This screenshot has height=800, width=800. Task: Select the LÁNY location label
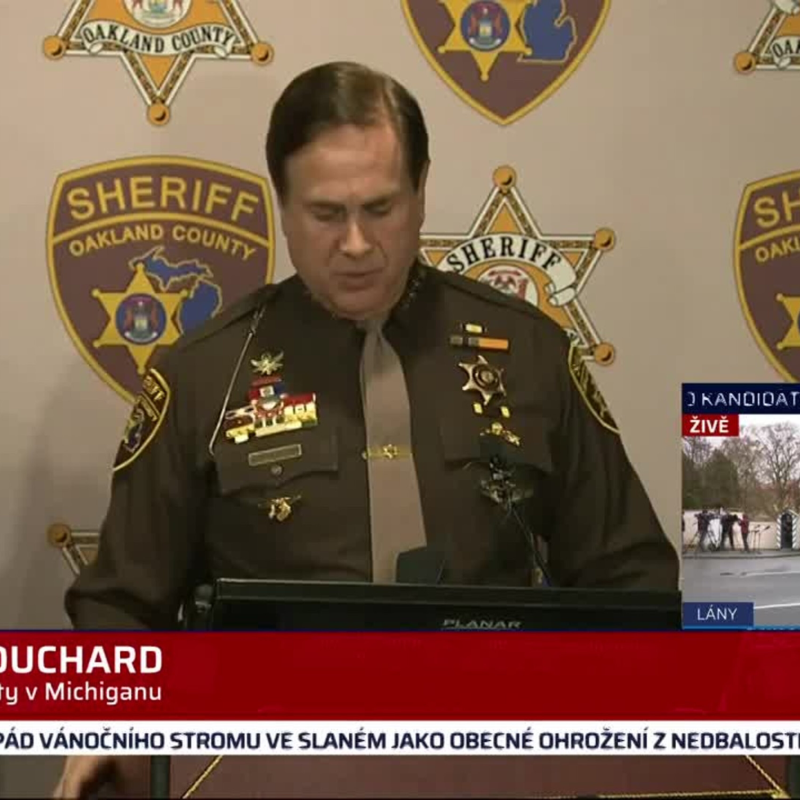coord(717,614)
